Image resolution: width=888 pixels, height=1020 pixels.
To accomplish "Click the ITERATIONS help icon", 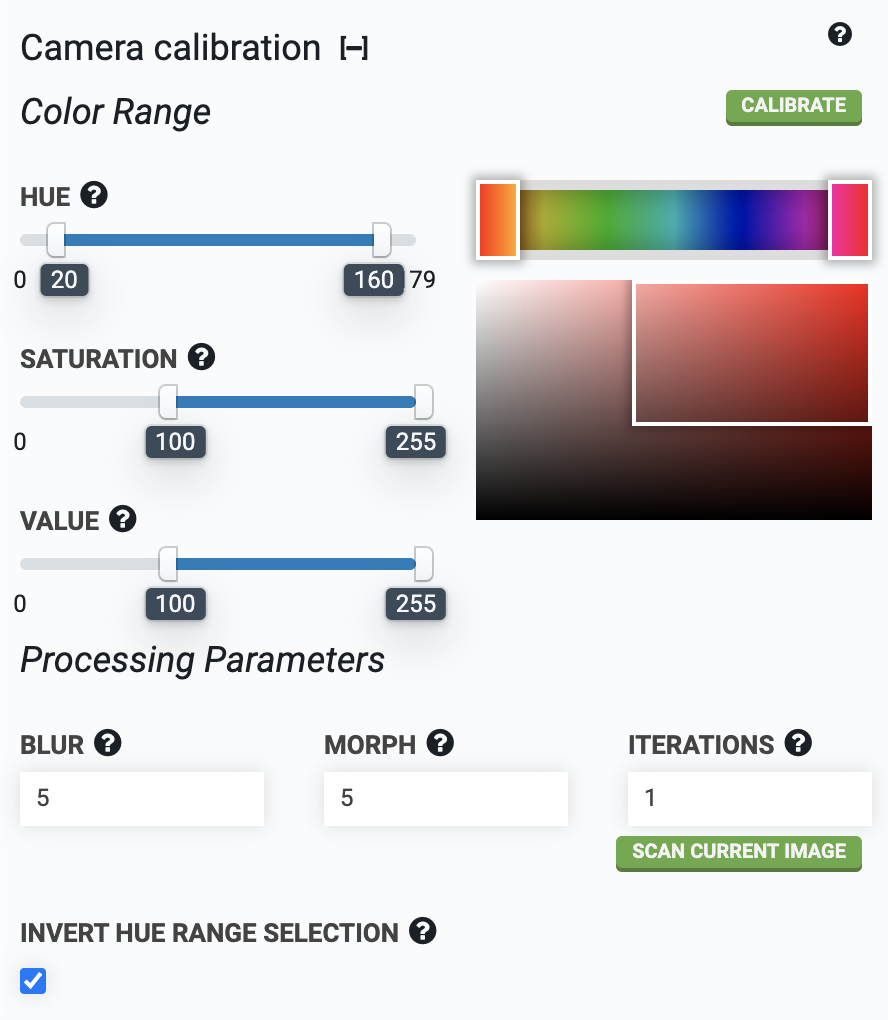I will tap(797, 744).
